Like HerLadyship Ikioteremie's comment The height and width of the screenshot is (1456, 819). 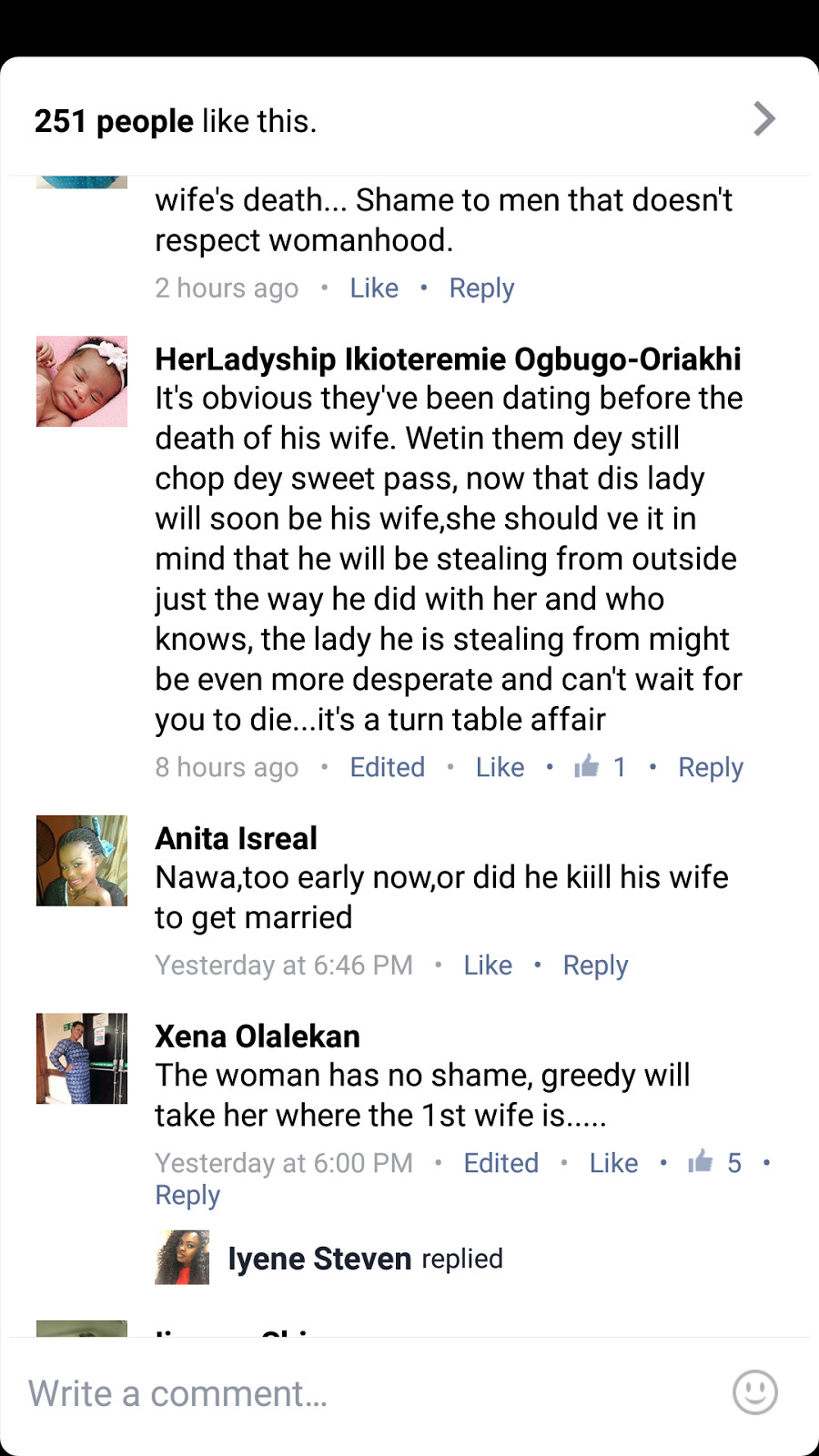[x=500, y=767]
